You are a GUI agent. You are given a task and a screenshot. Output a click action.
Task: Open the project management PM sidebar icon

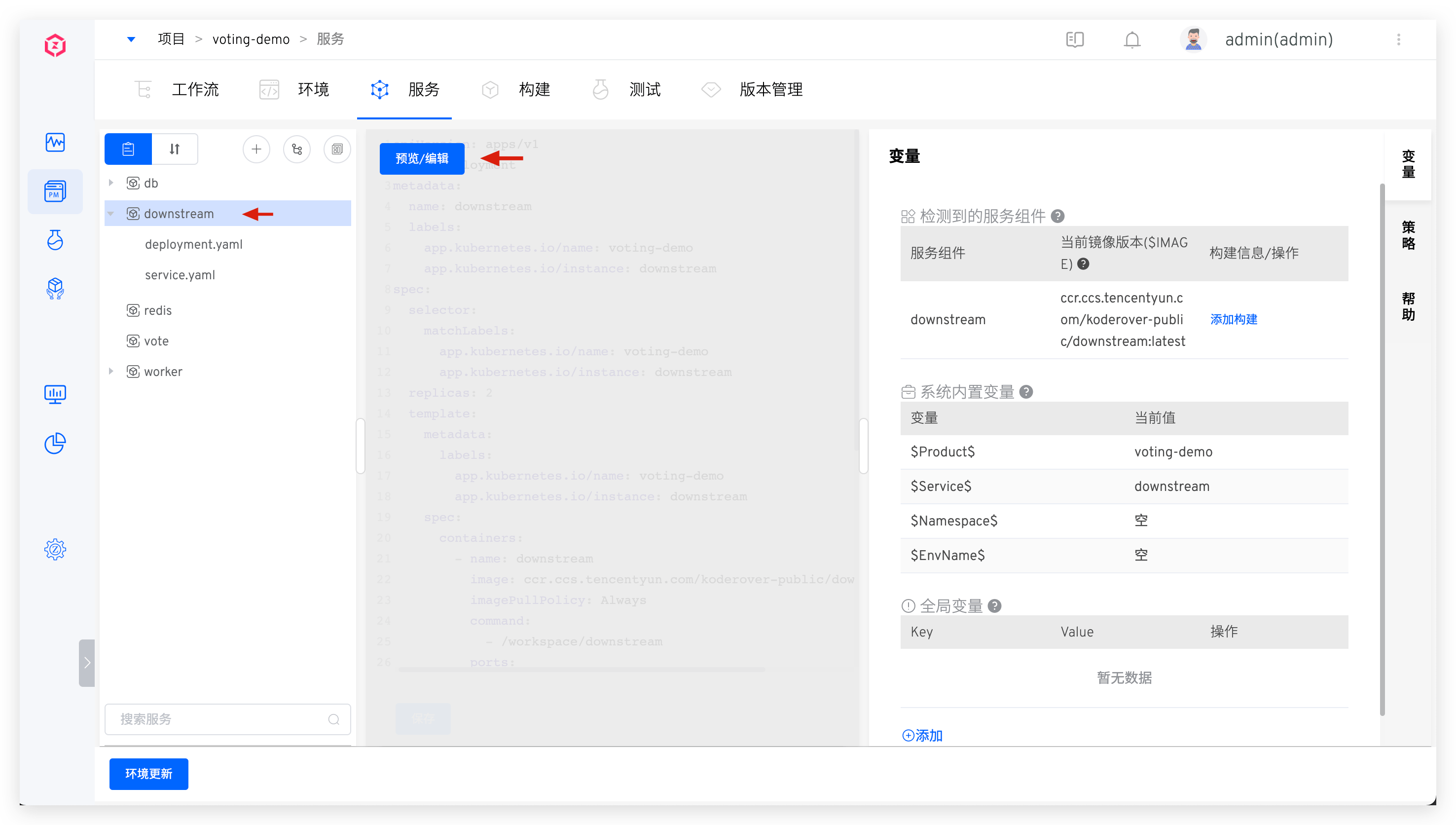click(55, 191)
